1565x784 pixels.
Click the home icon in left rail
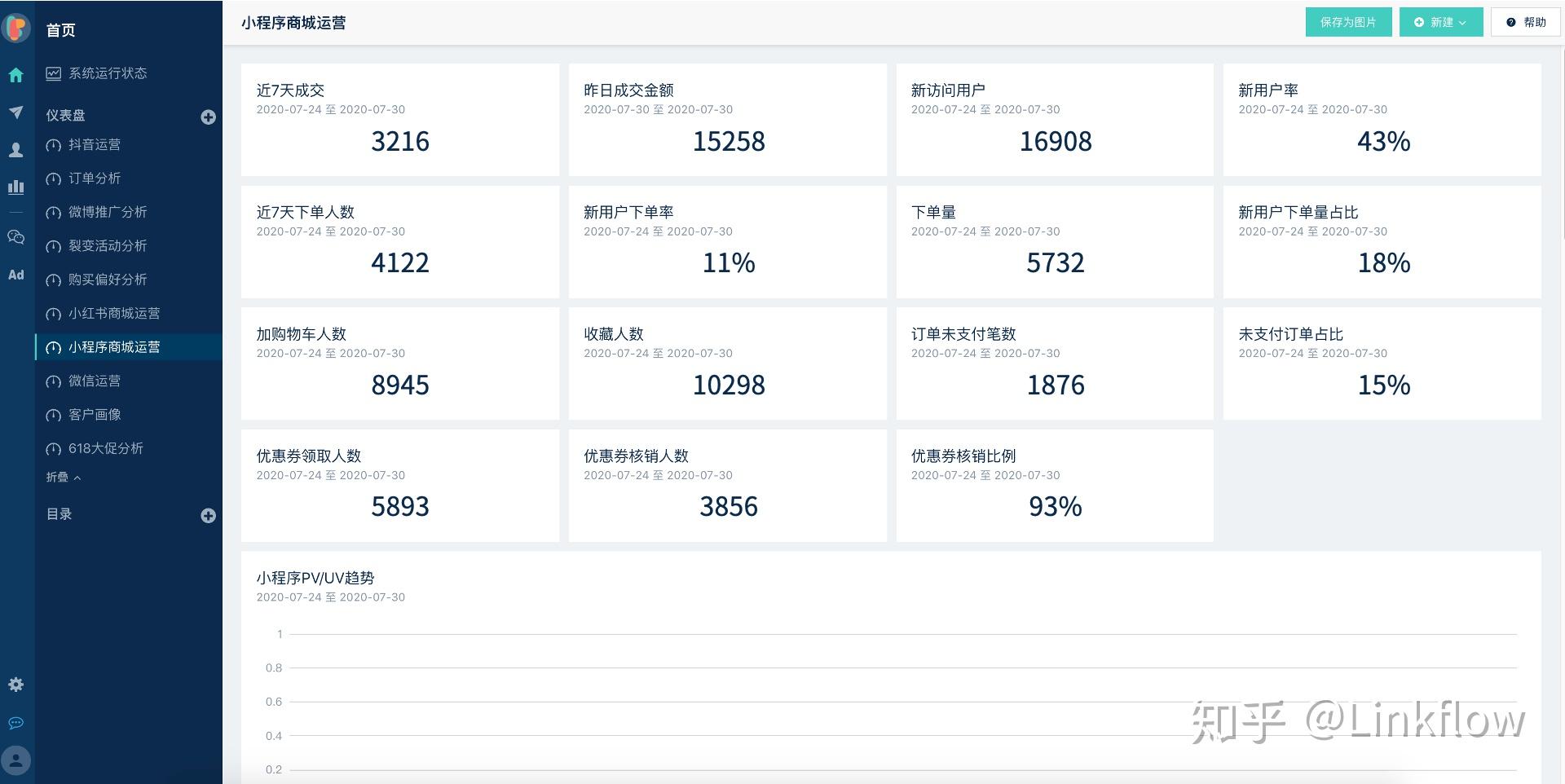(16, 75)
